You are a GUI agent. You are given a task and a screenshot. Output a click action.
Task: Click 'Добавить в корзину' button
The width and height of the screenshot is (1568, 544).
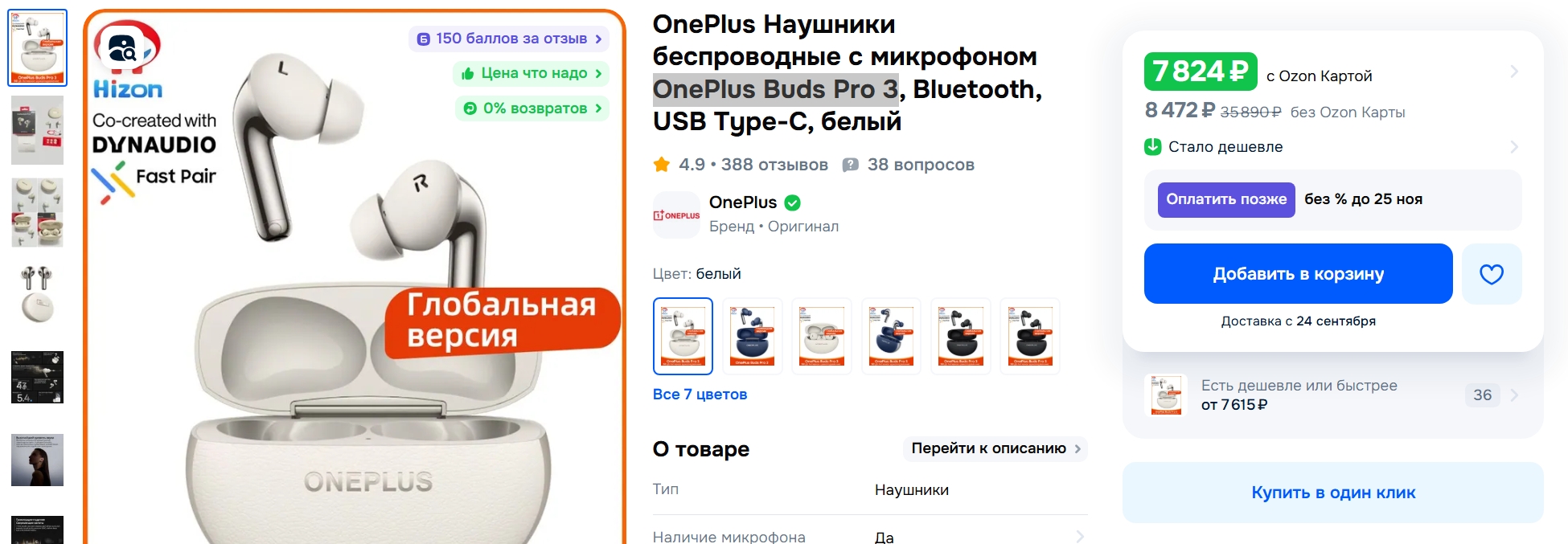[x=1298, y=274]
